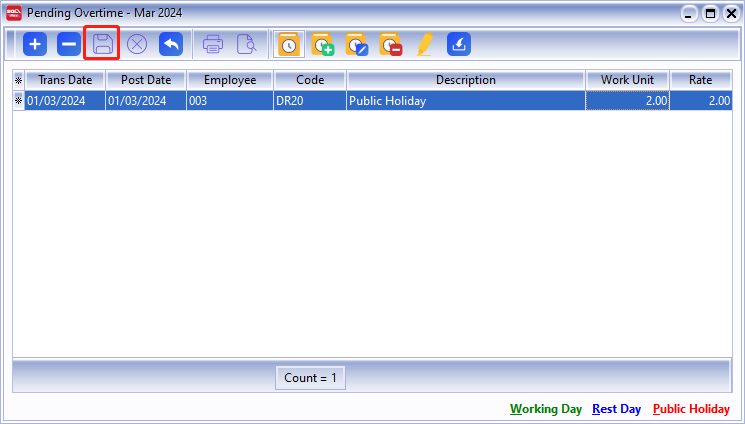Click the Employee column header

[x=230, y=80]
